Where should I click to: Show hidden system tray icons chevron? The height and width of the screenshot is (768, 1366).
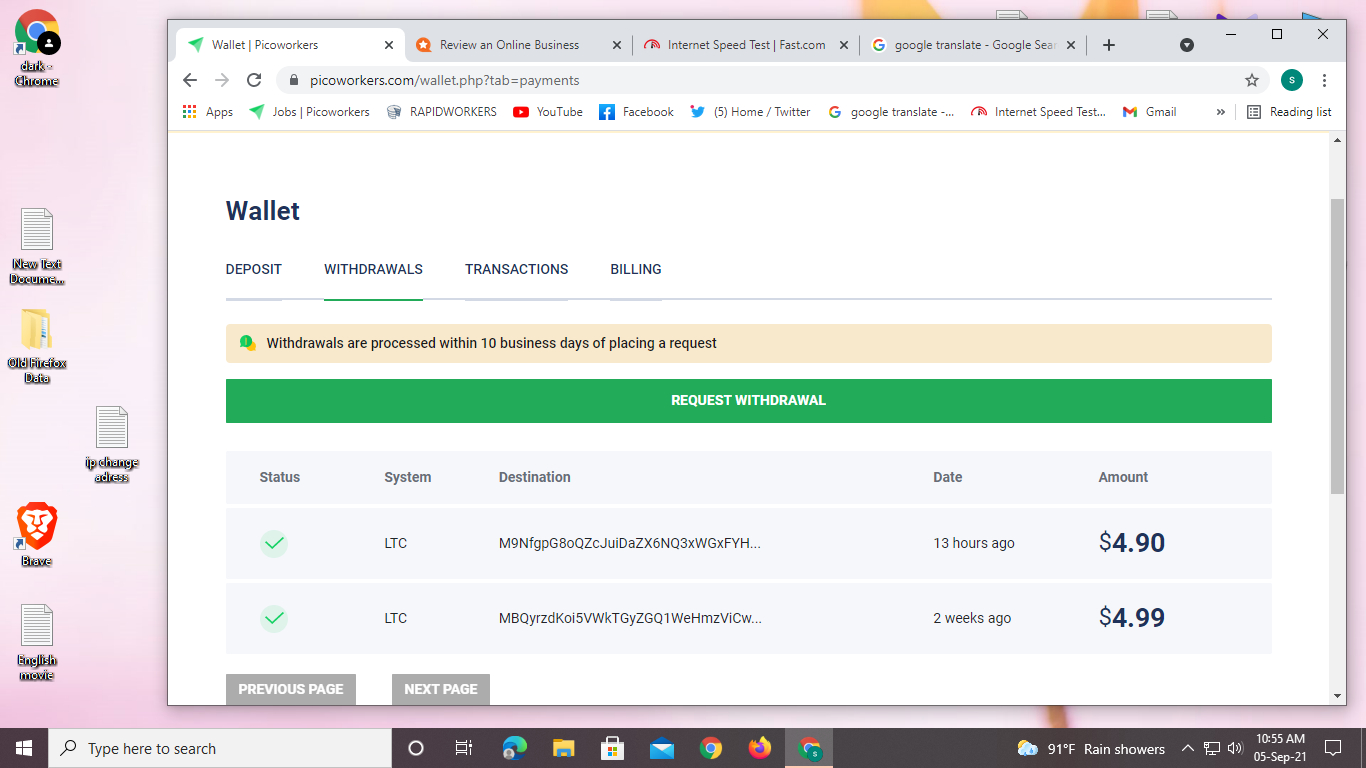pyautogui.click(x=1188, y=748)
